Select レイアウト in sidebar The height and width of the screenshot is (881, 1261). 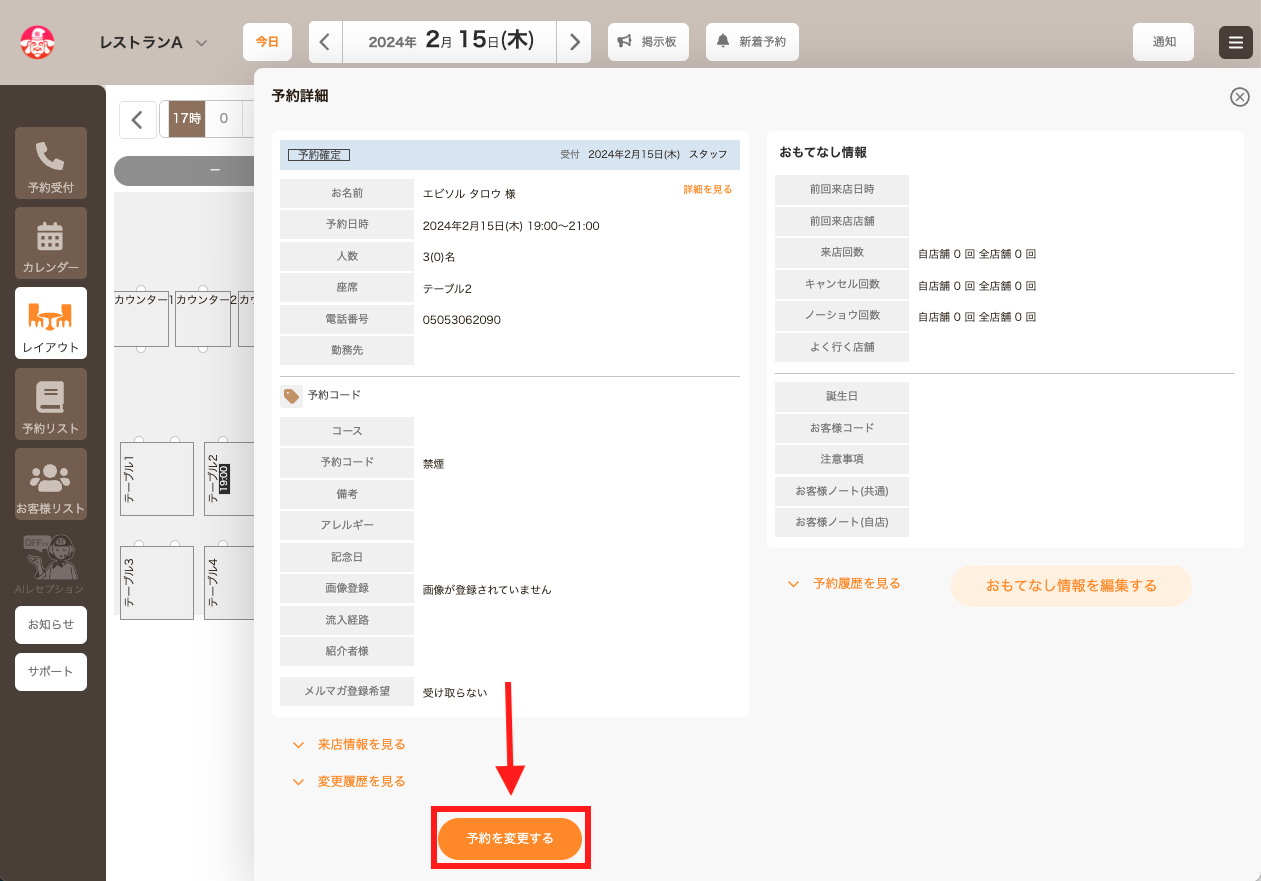(x=51, y=323)
